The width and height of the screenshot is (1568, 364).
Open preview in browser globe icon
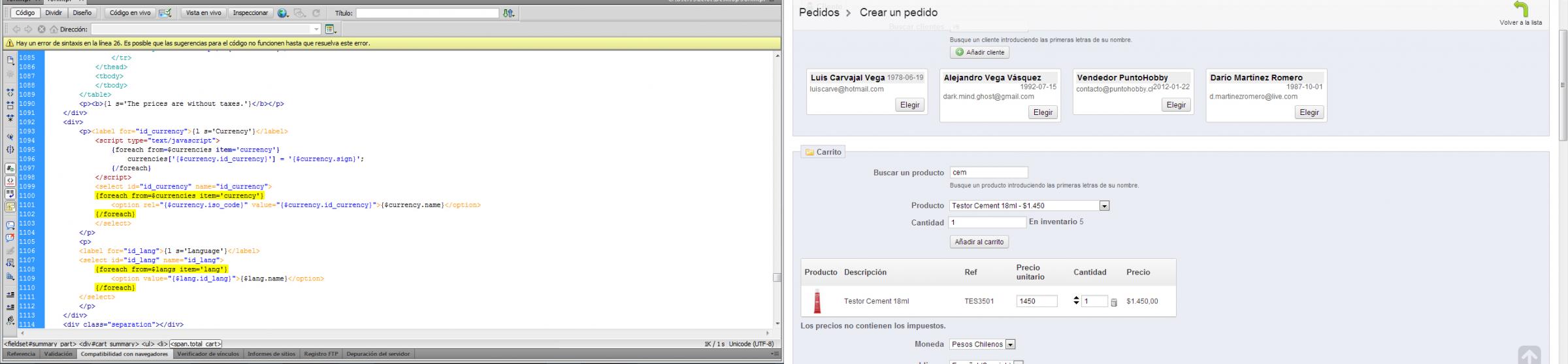[x=282, y=13]
